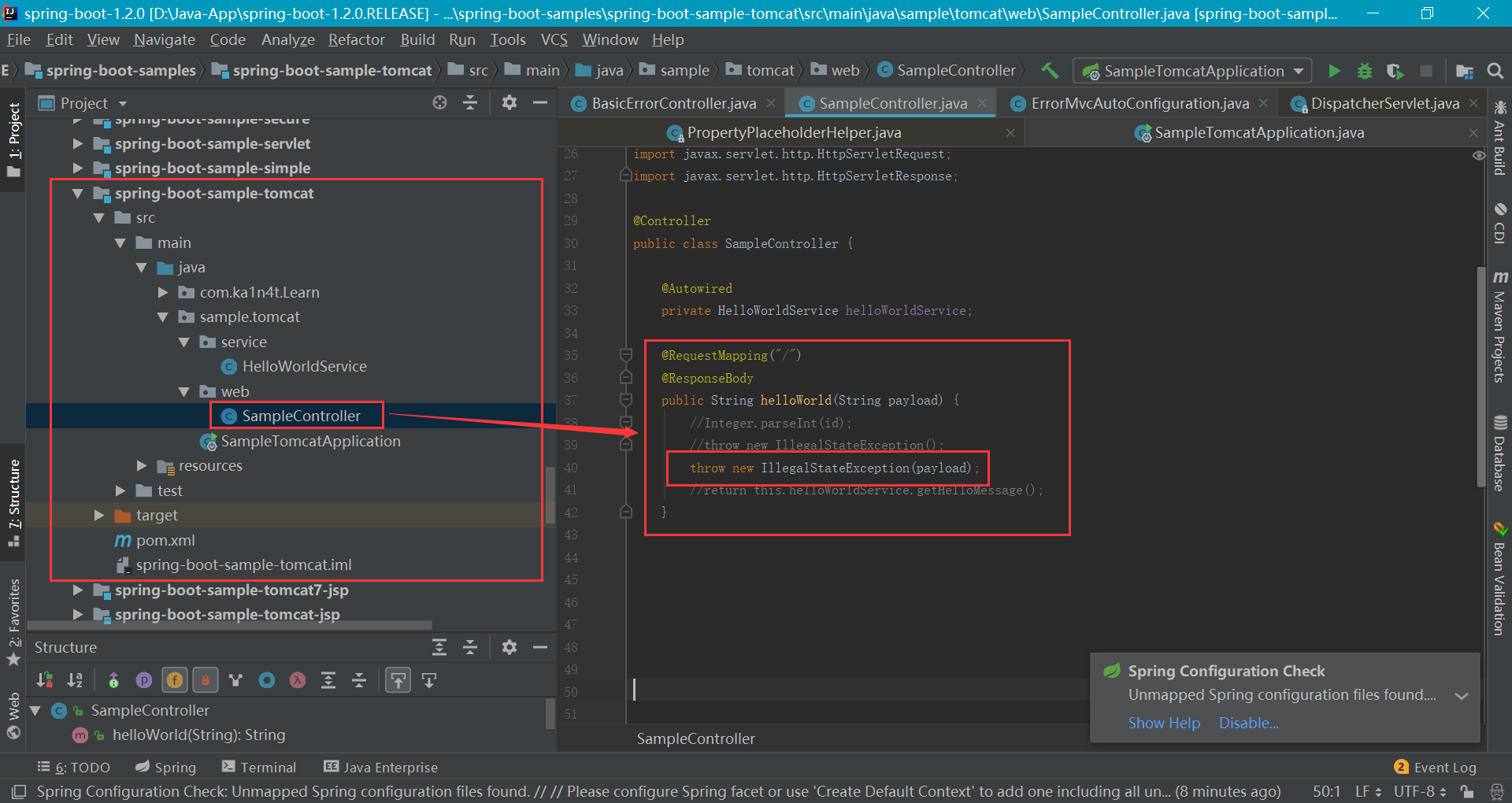Expand the Spring Configuration Check notification

(1462, 696)
